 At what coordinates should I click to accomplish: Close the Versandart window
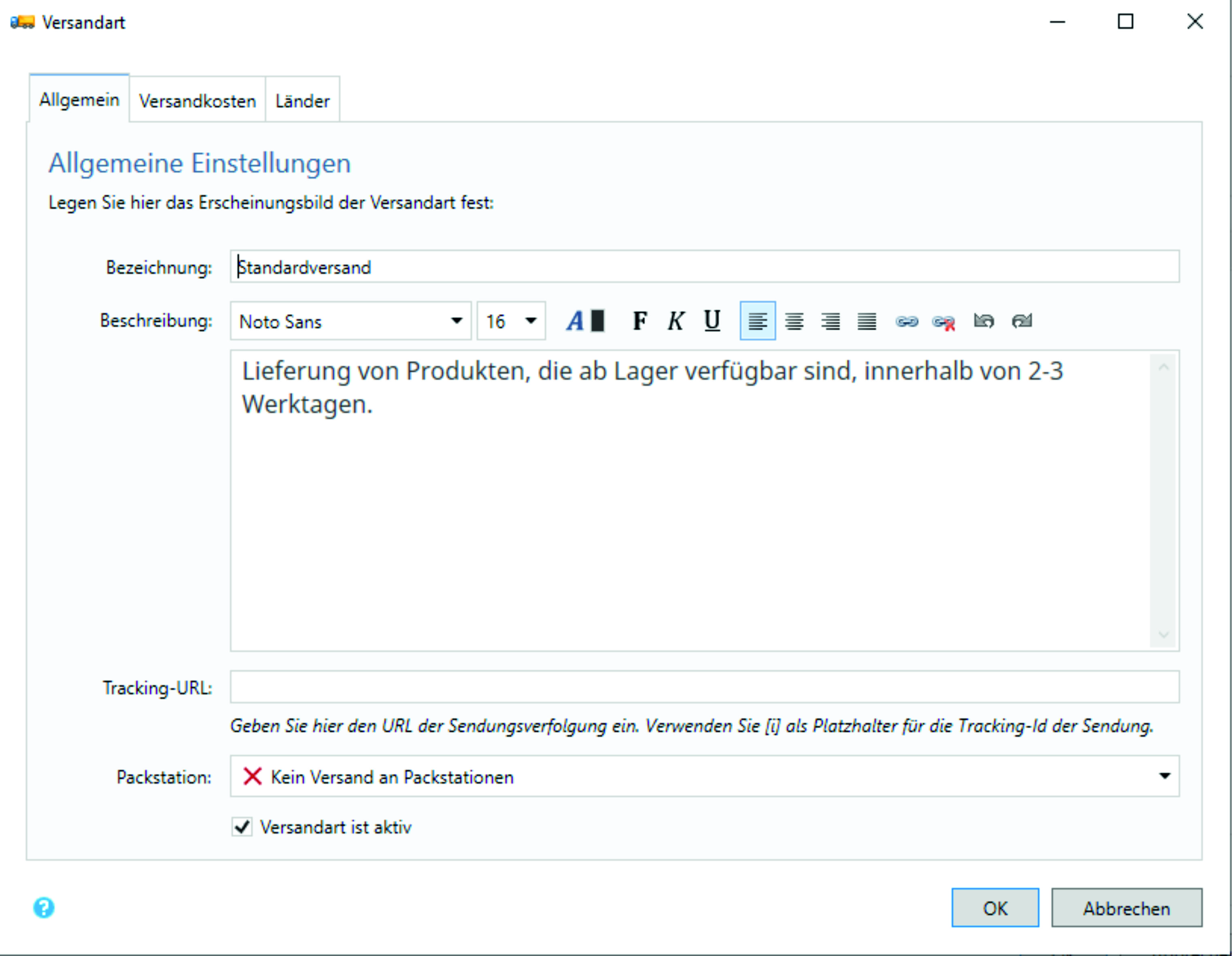point(1195,21)
